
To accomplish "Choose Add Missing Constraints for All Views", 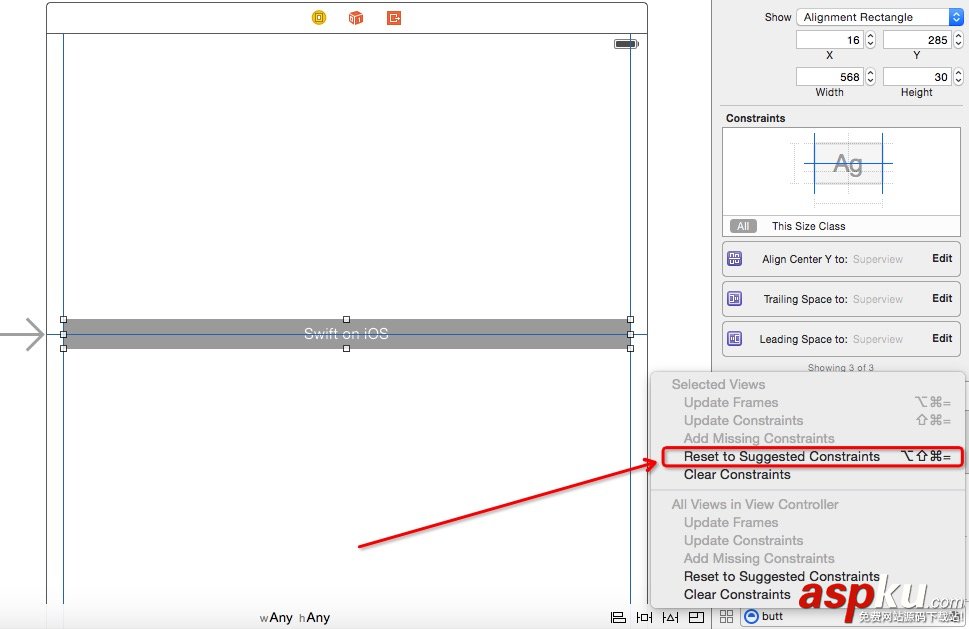I will pyautogui.click(x=810, y=558).
